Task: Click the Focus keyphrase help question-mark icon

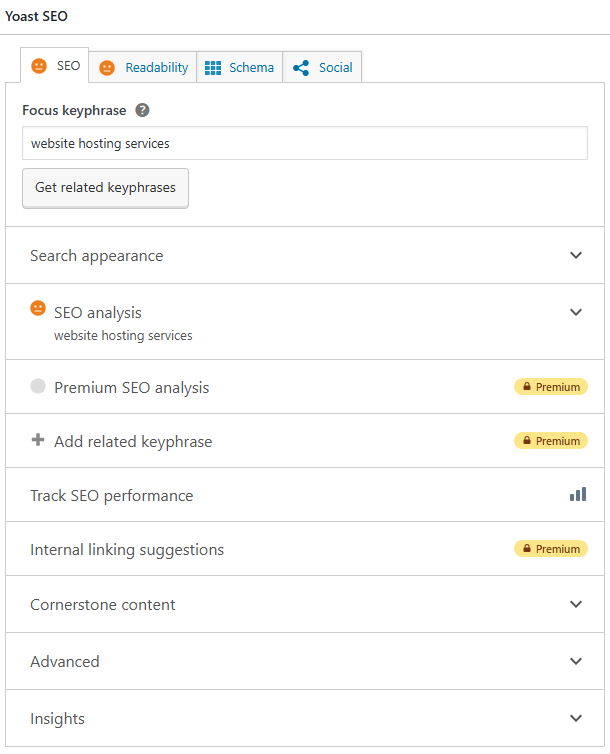Action: [143, 110]
